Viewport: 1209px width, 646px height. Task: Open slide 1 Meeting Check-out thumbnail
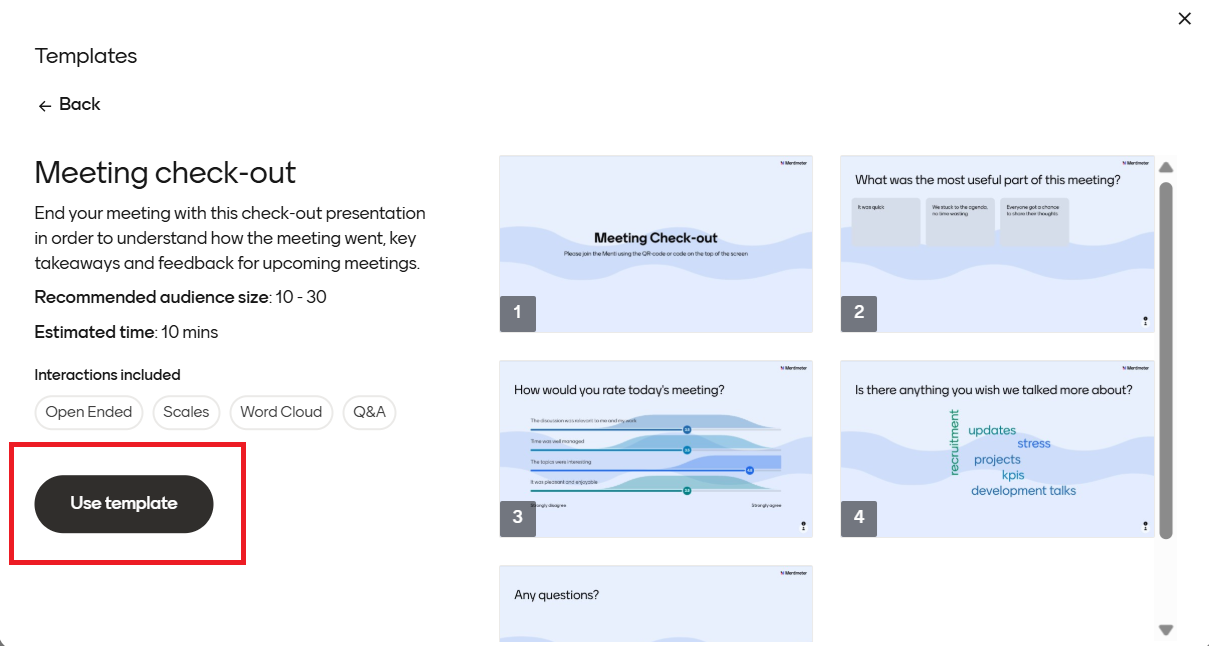tap(656, 244)
